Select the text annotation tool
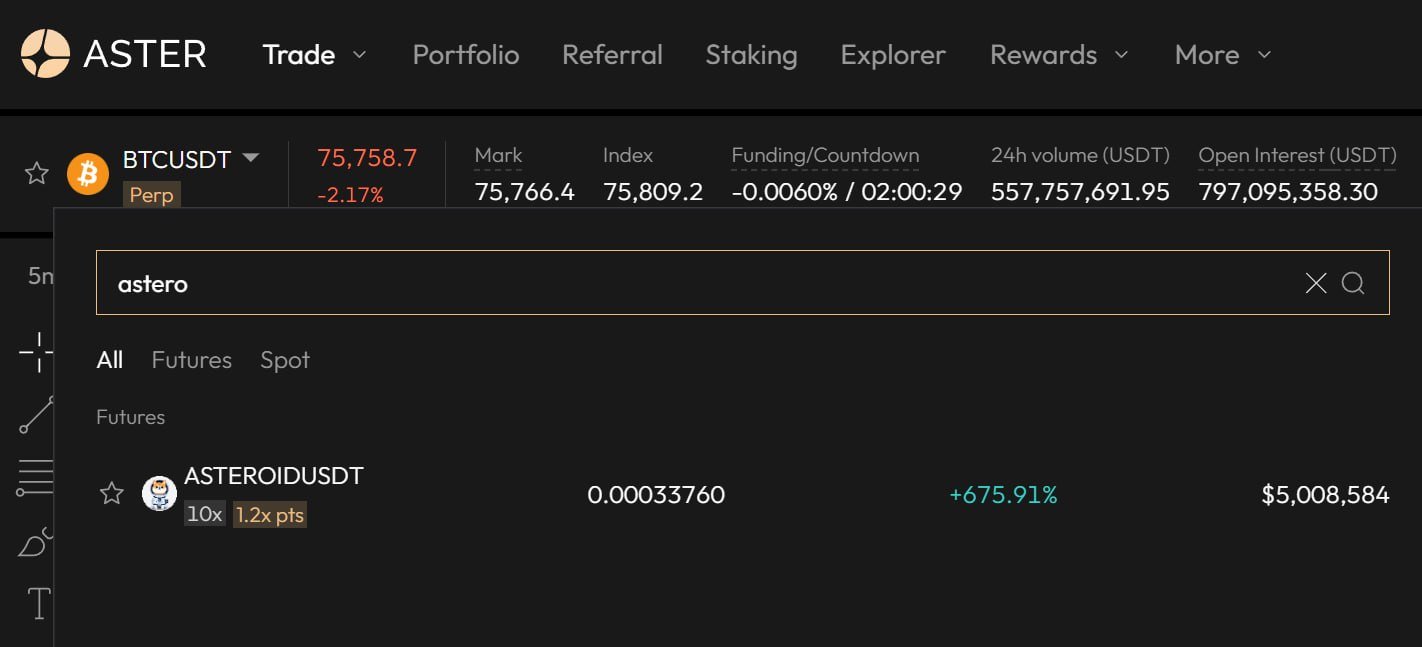This screenshot has width=1422, height=647. click(38, 603)
